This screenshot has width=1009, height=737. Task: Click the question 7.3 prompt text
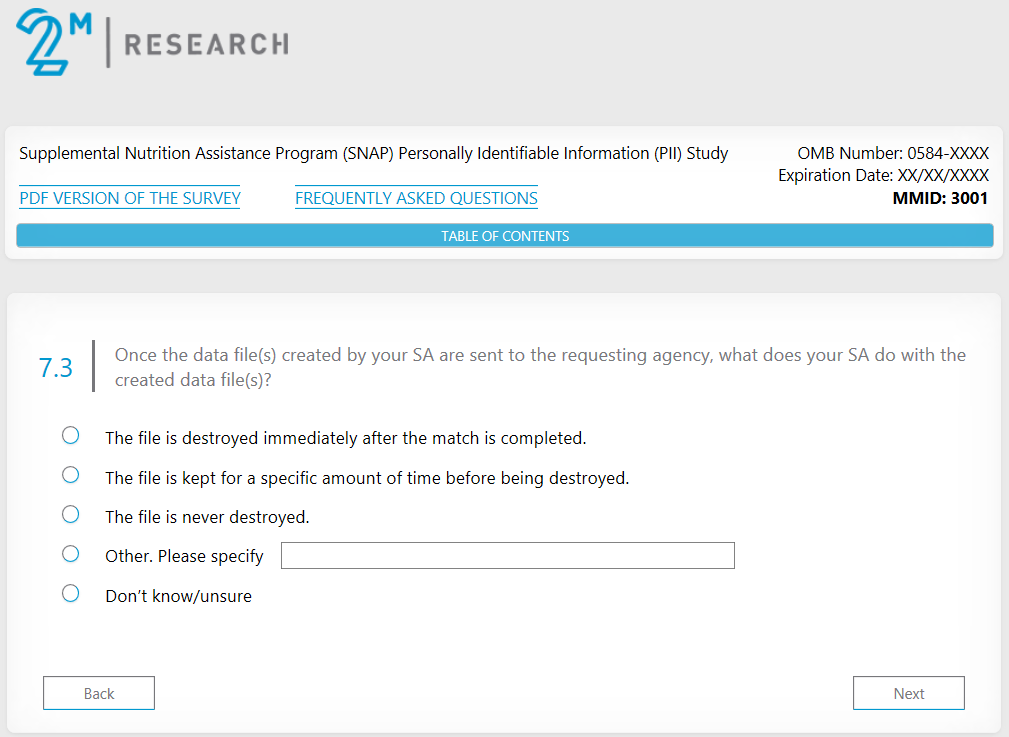tap(540, 367)
